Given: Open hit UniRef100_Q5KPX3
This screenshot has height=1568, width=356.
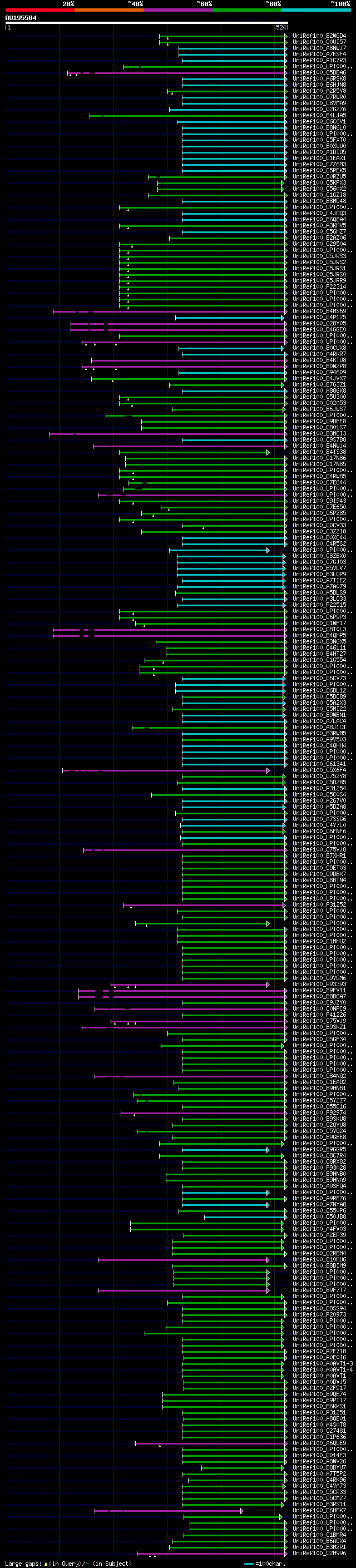Looking at the screenshot, I should [x=319, y=182].
